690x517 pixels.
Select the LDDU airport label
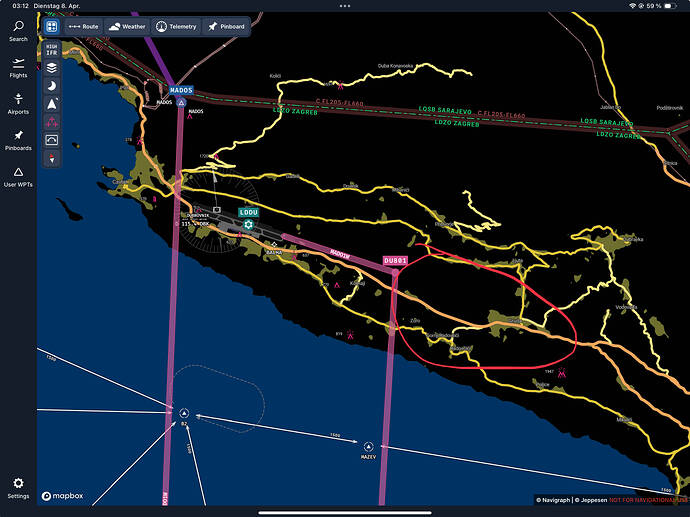[x=249, y=212]
